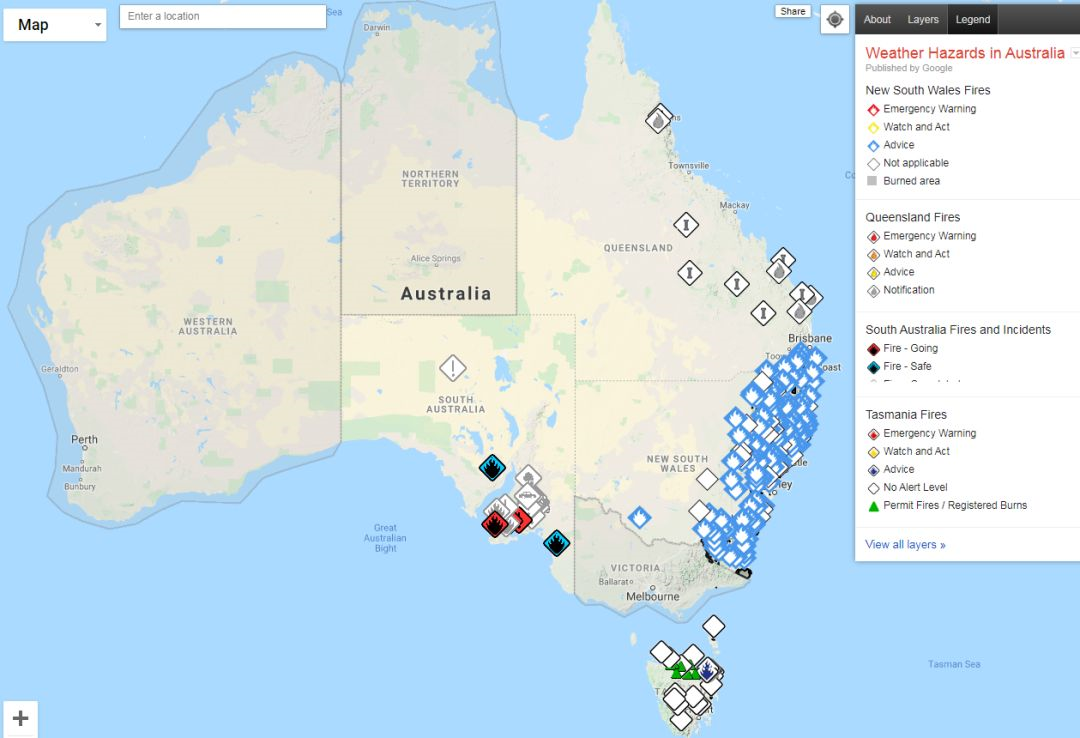
Task: Click the Share button
Action: coord(793,11)
